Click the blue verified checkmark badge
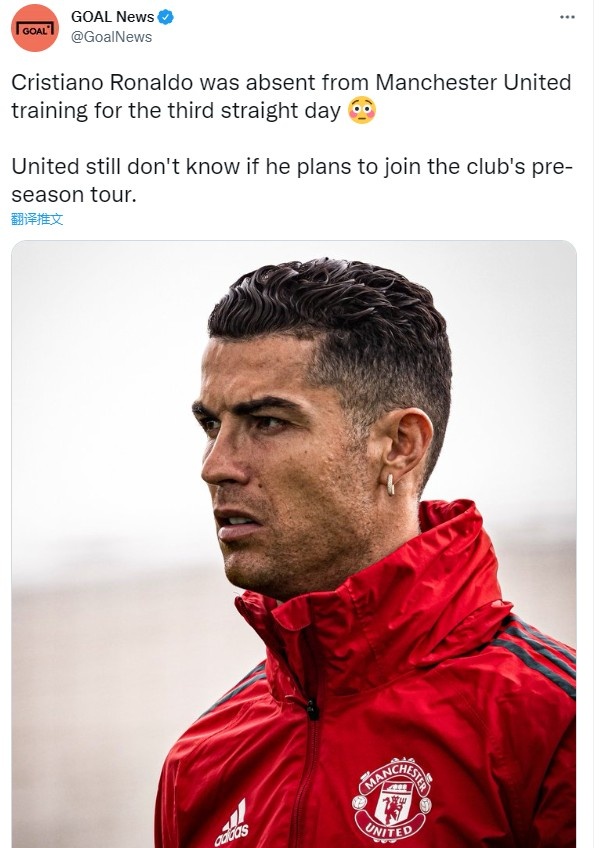 166,17
